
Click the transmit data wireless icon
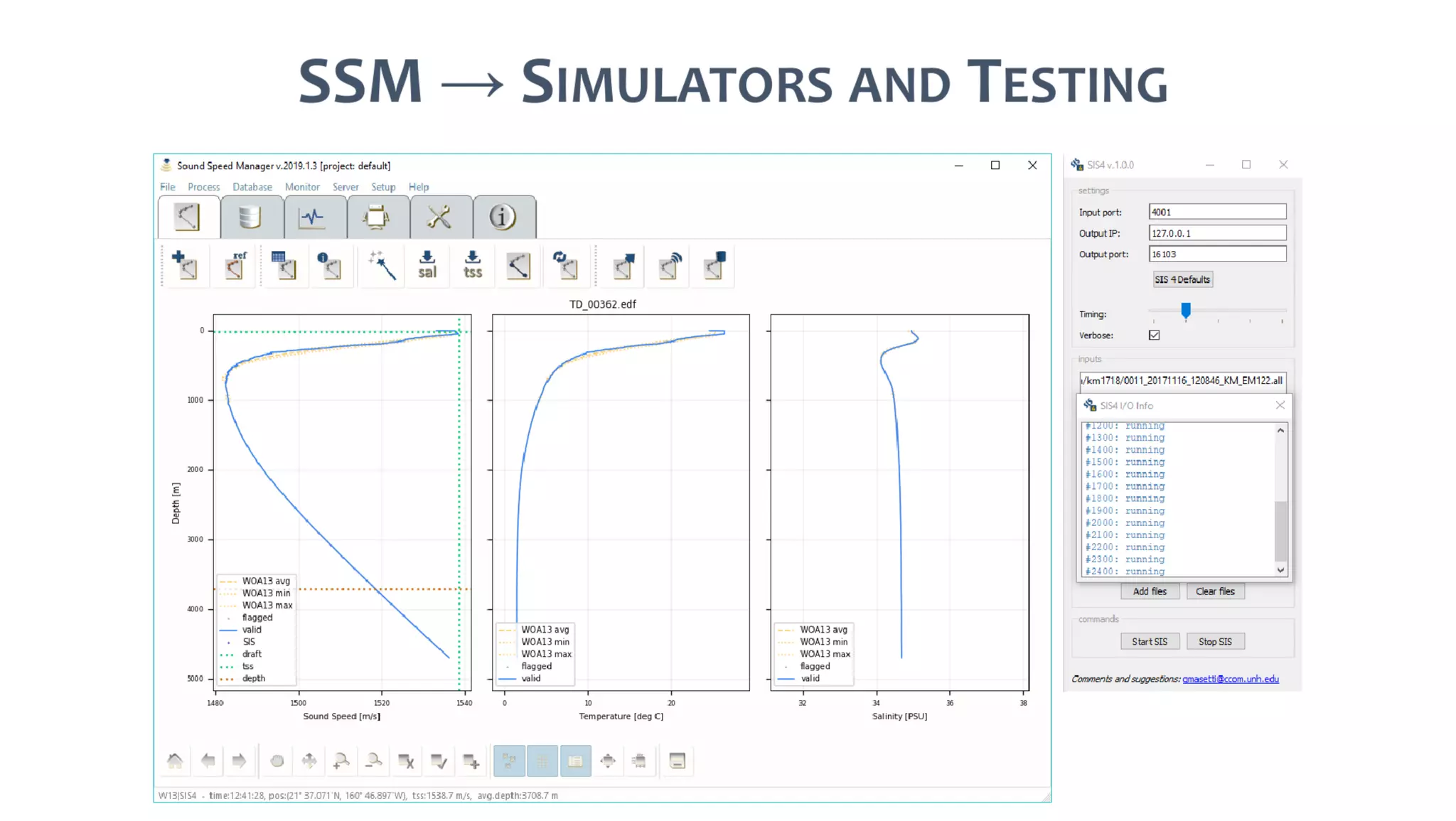[x=669, y=266]
